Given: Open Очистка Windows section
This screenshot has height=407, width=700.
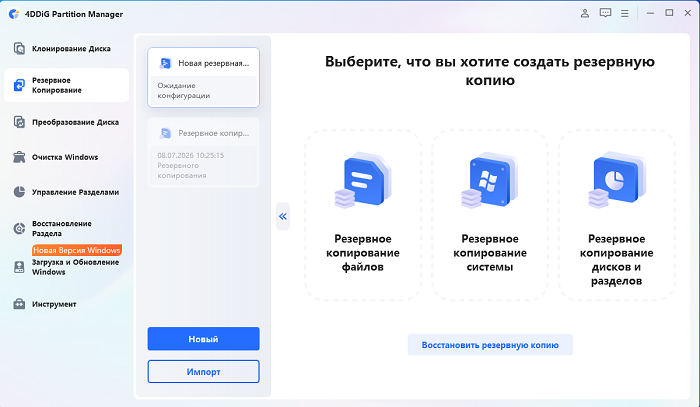Looking at the screenshot, I should (67, 157).
